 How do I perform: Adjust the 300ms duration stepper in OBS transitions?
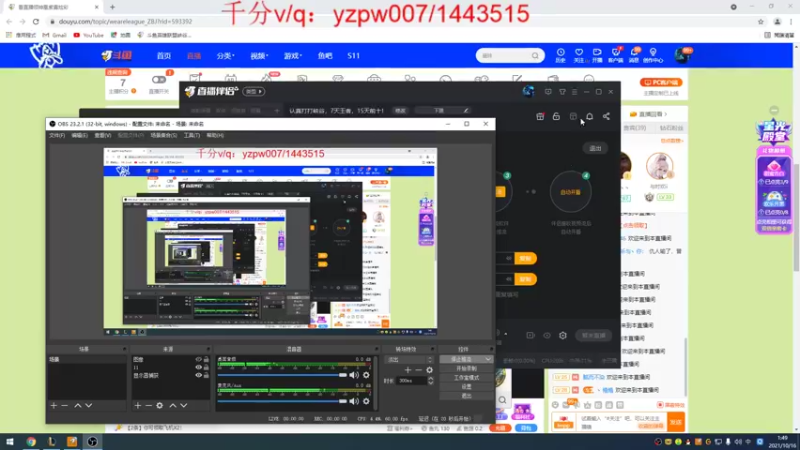tap(431, 381)
